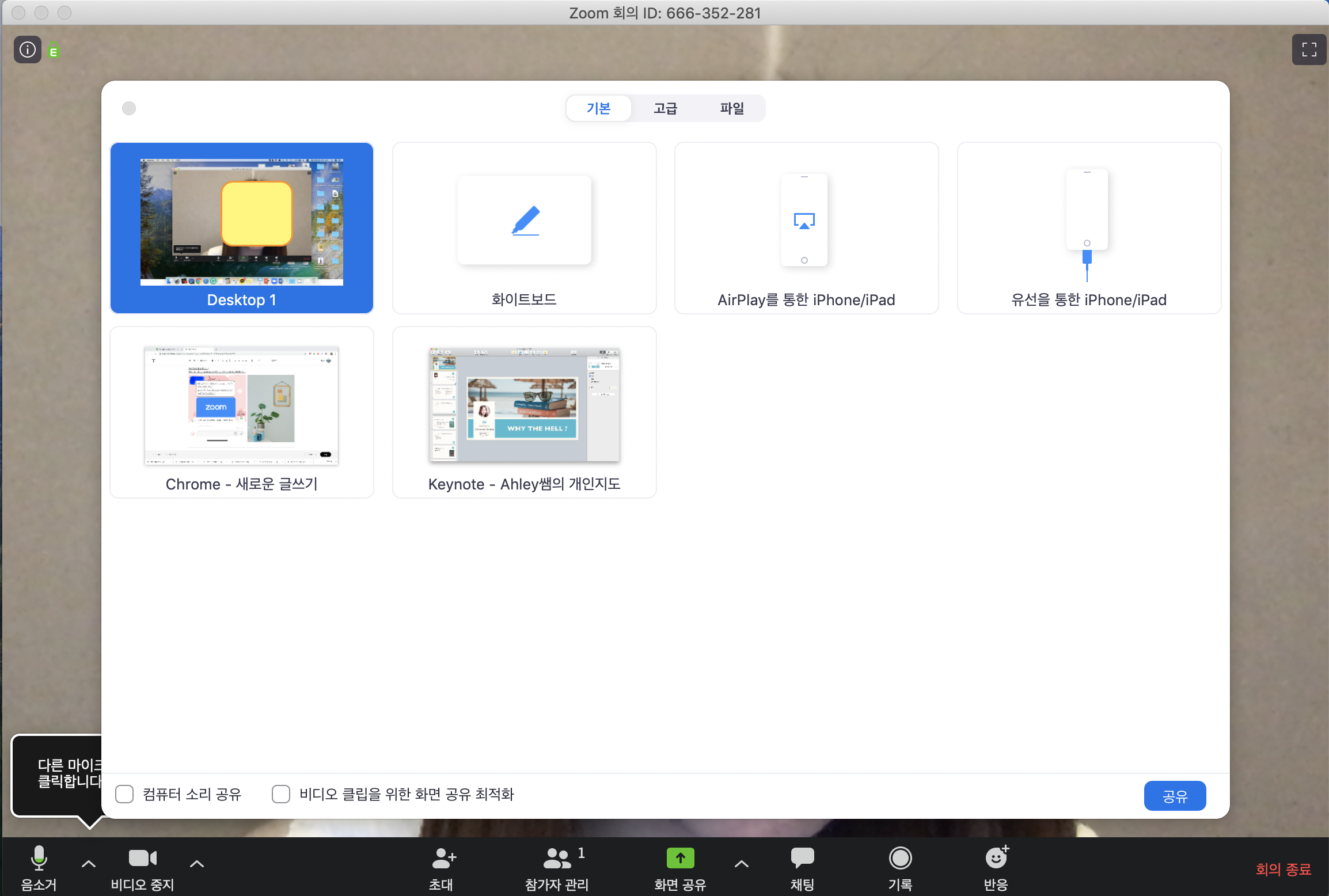Open the chat bubble icon

click(x=802, y=858)
